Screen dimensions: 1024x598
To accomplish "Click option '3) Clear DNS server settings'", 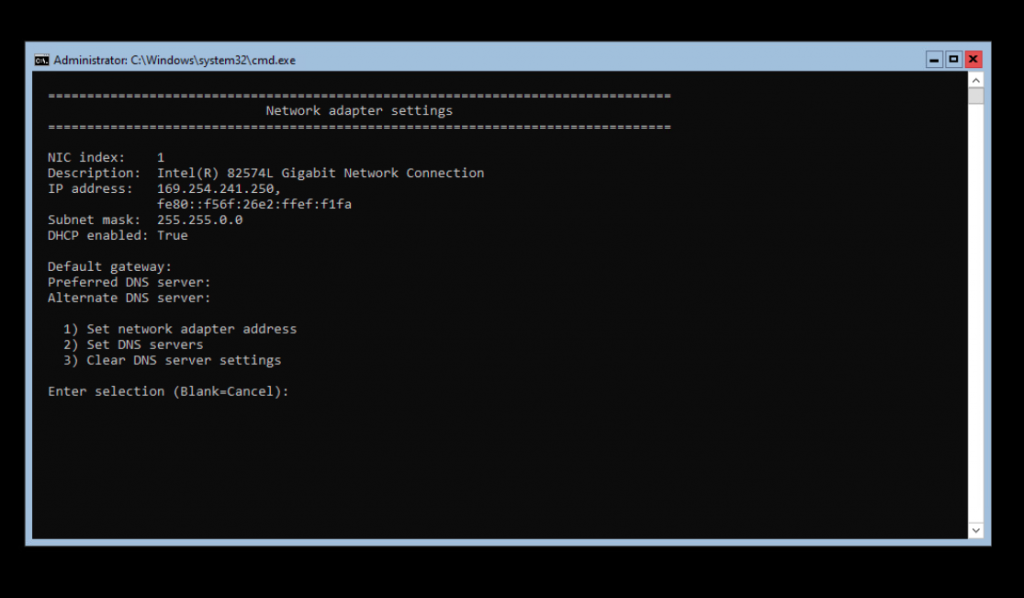I will click(172, 360).
